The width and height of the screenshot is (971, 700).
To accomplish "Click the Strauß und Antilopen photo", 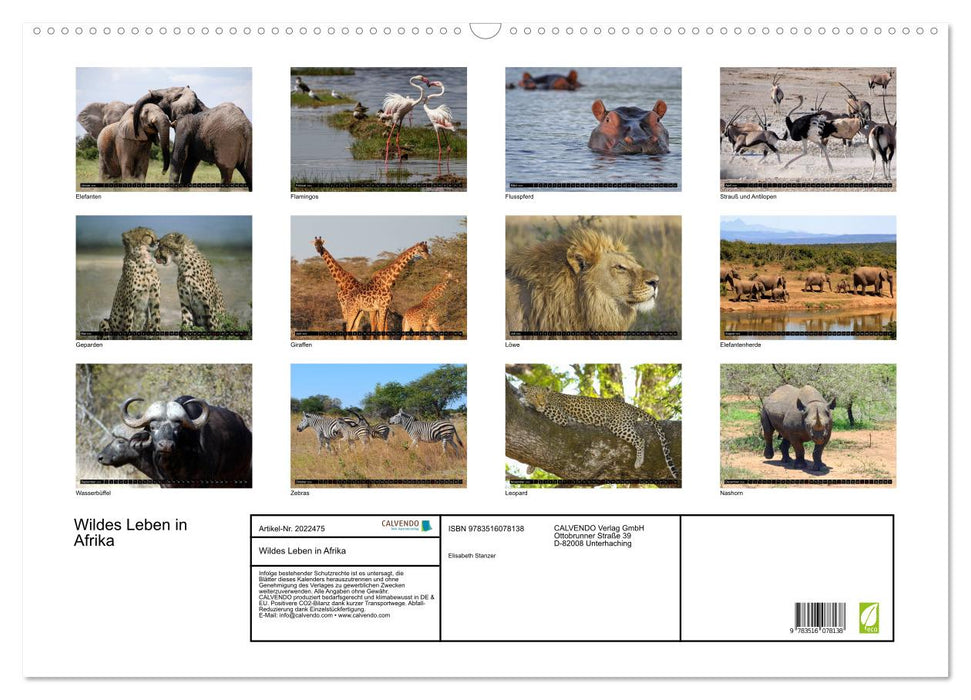I will (x=808, y=127).
